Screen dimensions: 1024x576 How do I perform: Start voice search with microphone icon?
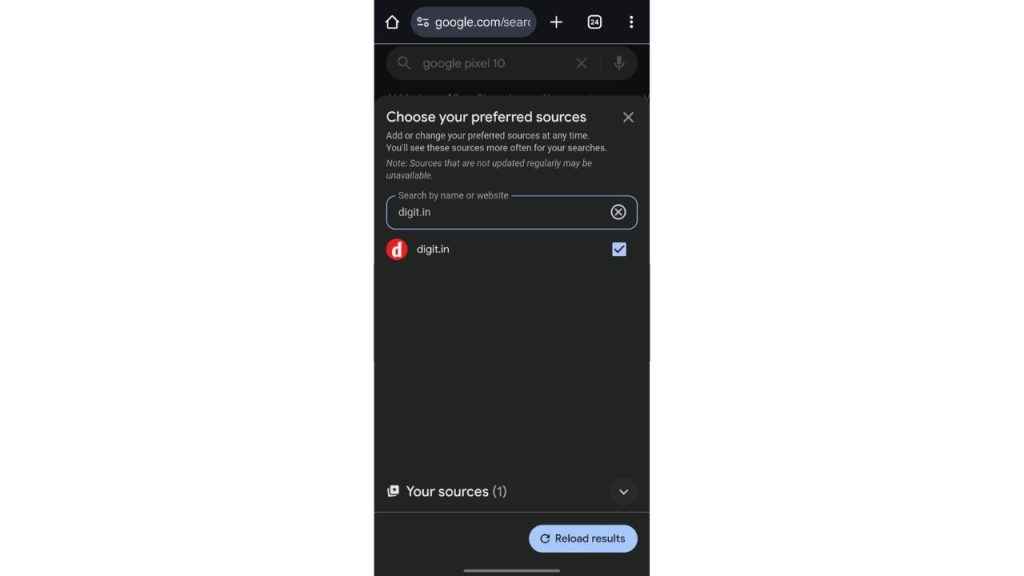pyautogui.click(x=618, y=63)
